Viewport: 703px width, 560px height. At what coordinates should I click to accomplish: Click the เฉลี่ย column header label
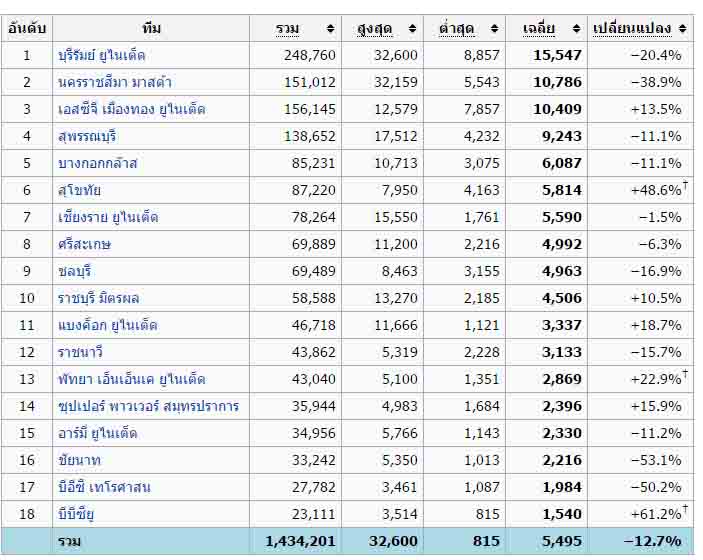pyautogui.click(x=538, y=29)
